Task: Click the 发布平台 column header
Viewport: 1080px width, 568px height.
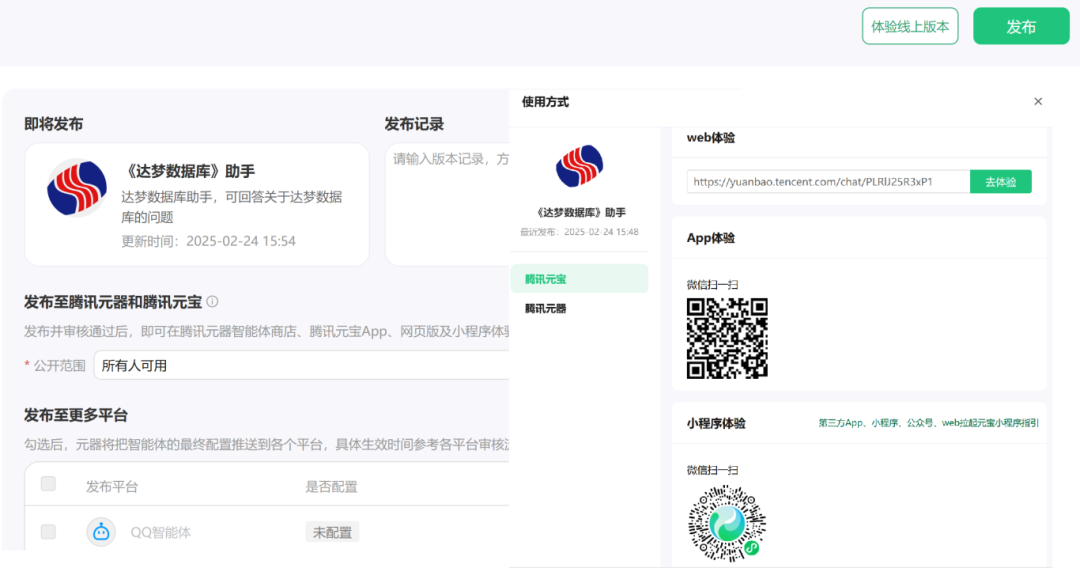Action: pos(112,487)
